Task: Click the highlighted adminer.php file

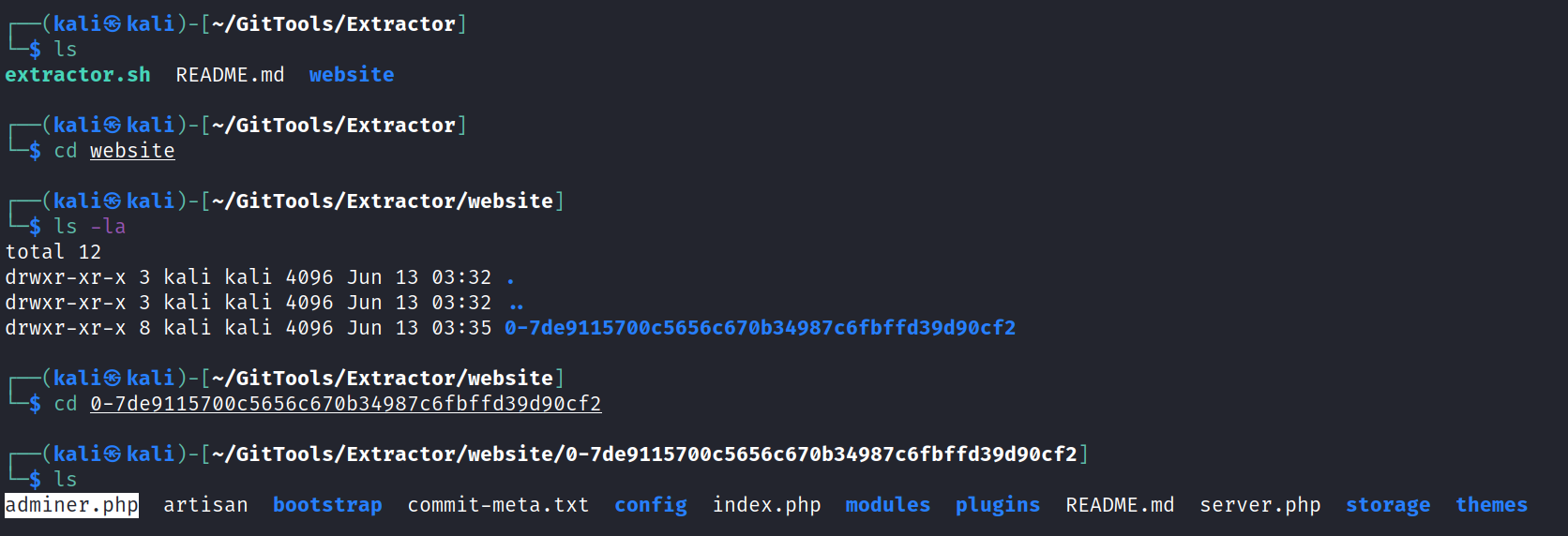Action: point(72,505)
